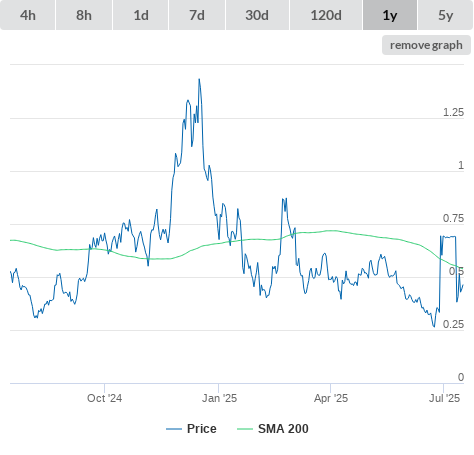Screen dimensions: 474x455
Task: Open the 1d time range view
Action: [x=141, y=15]
